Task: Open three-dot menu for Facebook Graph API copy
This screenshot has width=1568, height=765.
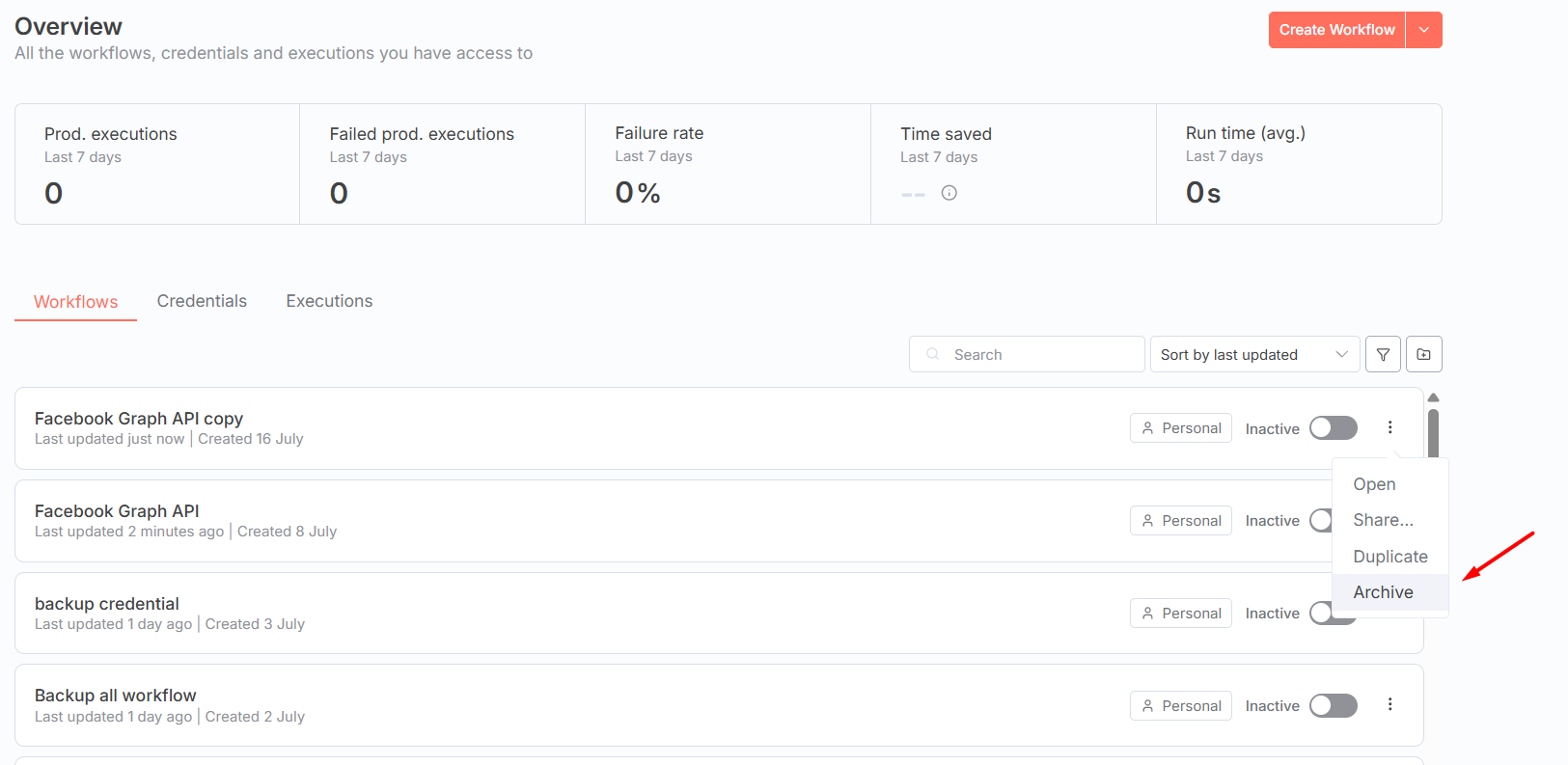Action: [1389, 427]
